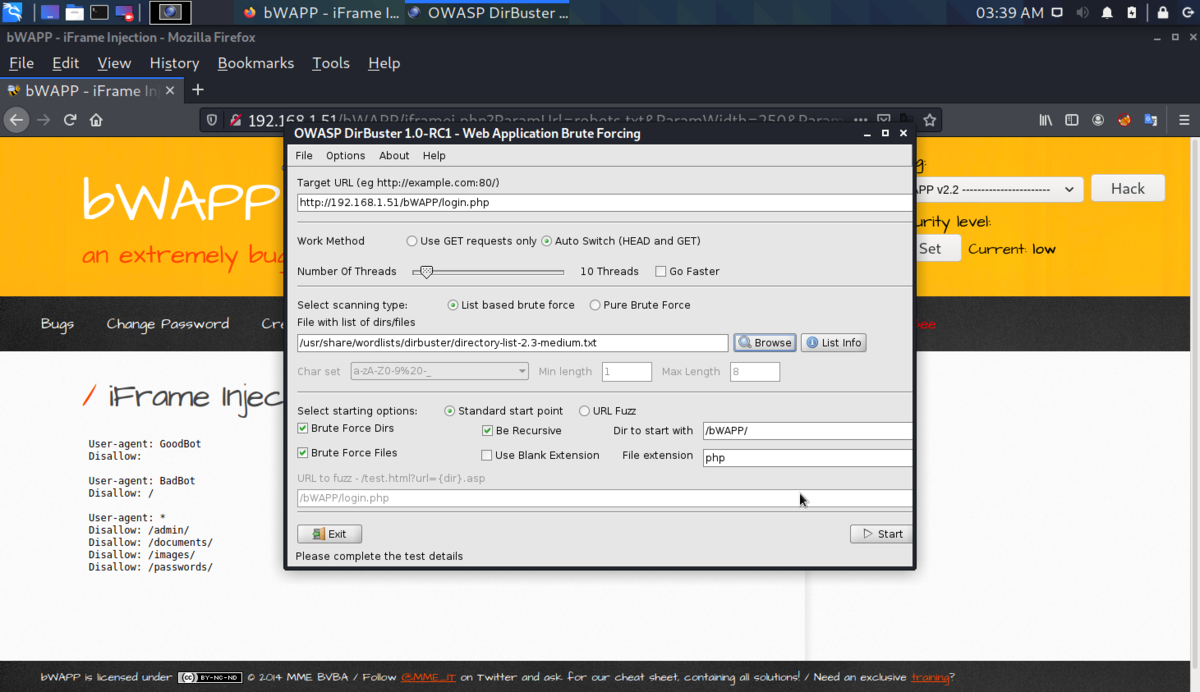This screenshot has height=692, width=1200.
Task: Open the Char set dropdown
Action: [439, 371]
